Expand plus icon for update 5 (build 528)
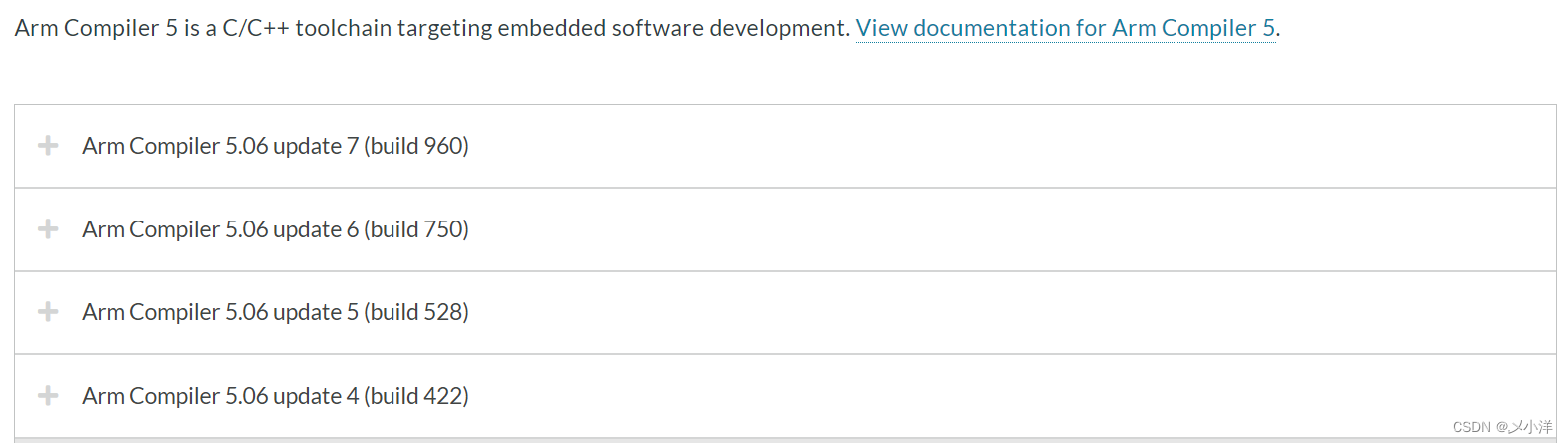 [x=48, y=312]
